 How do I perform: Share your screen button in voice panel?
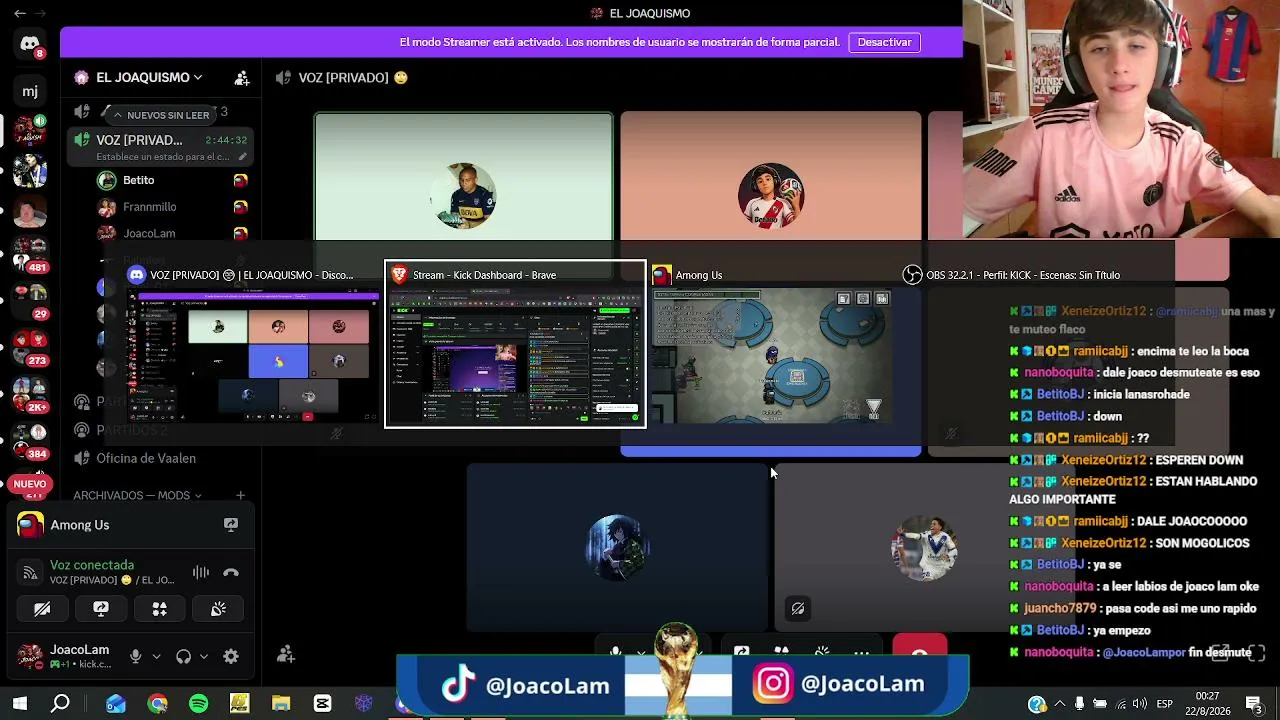[x=101, y=608]
